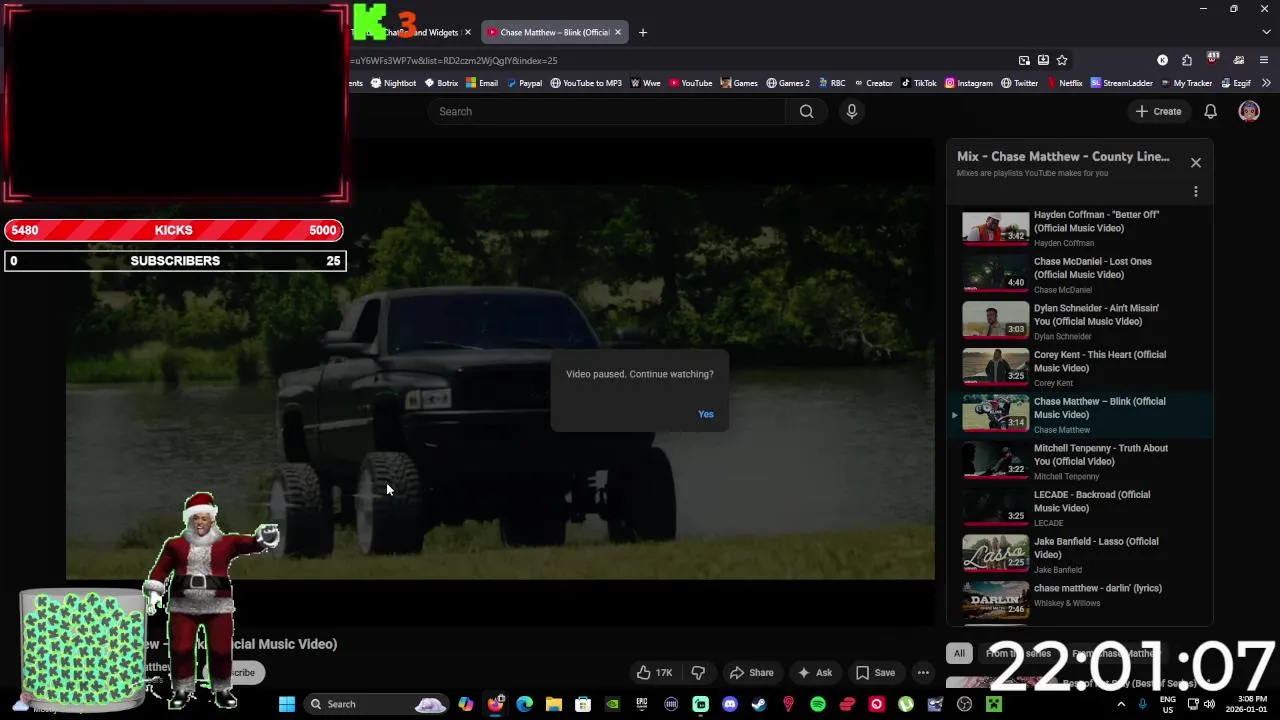
Task: Open the Paypal bookmark
Action: [524, 83]
